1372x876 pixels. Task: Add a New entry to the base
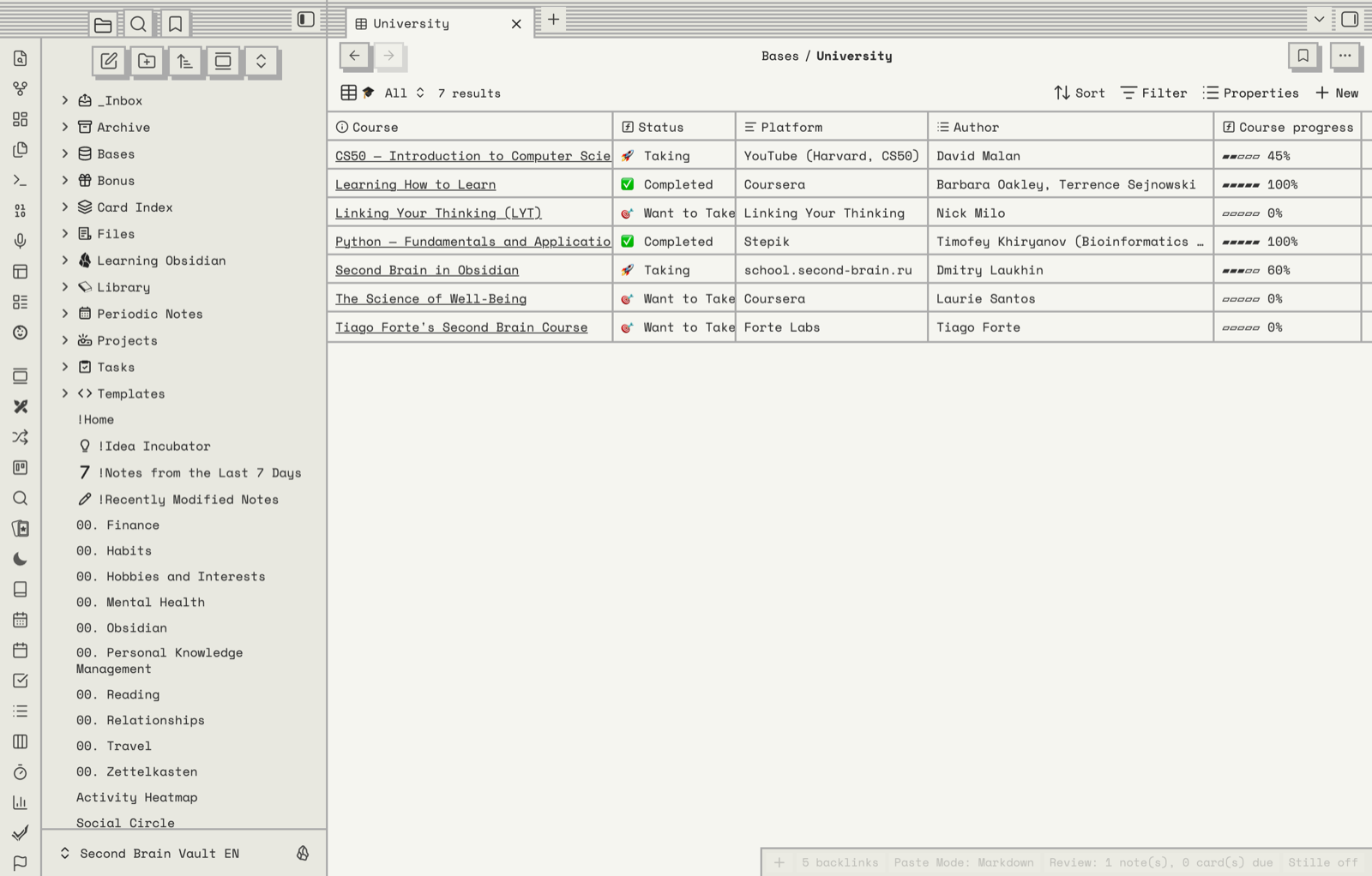[x=1337, y=93]
